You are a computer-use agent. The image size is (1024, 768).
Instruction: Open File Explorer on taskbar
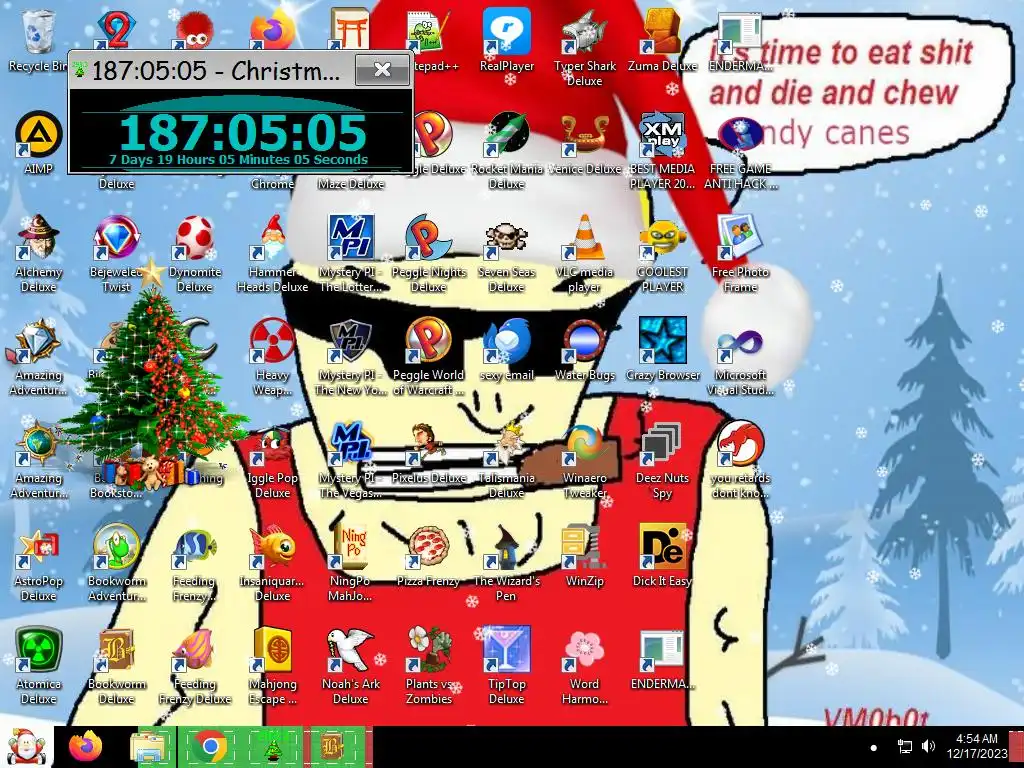150,747
